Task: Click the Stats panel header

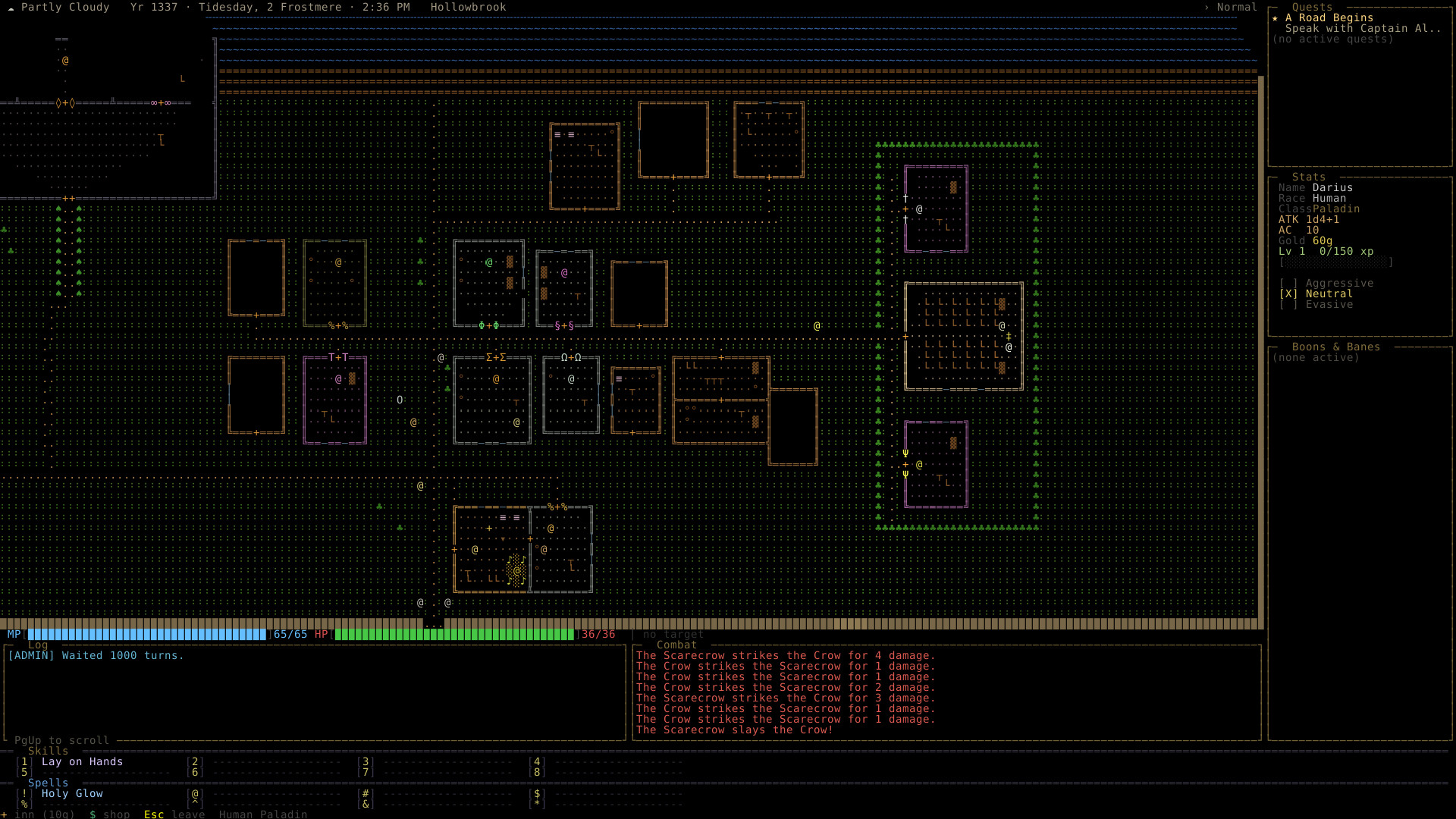Action: click(x=1309, y=177)
